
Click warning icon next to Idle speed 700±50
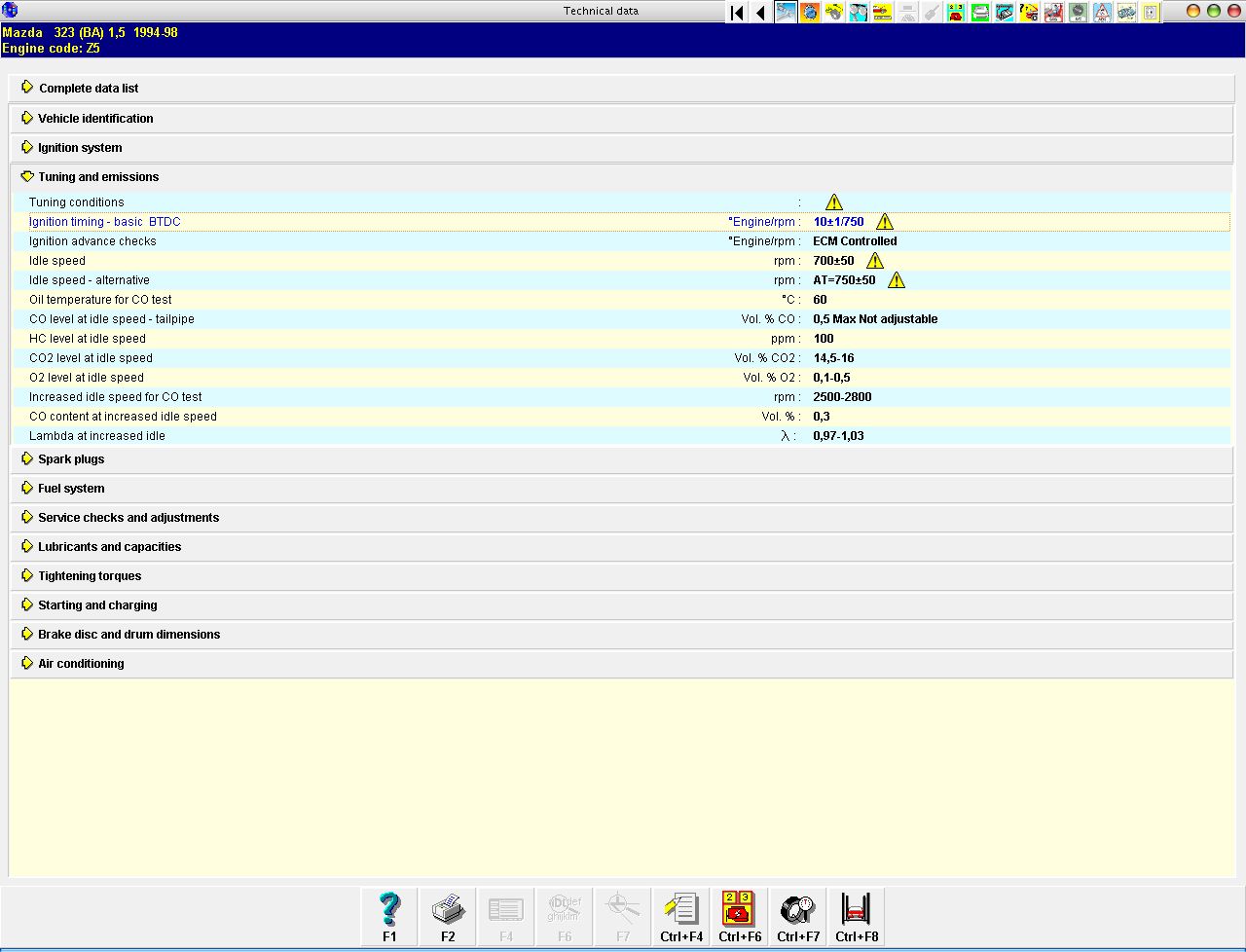(875, 261)
